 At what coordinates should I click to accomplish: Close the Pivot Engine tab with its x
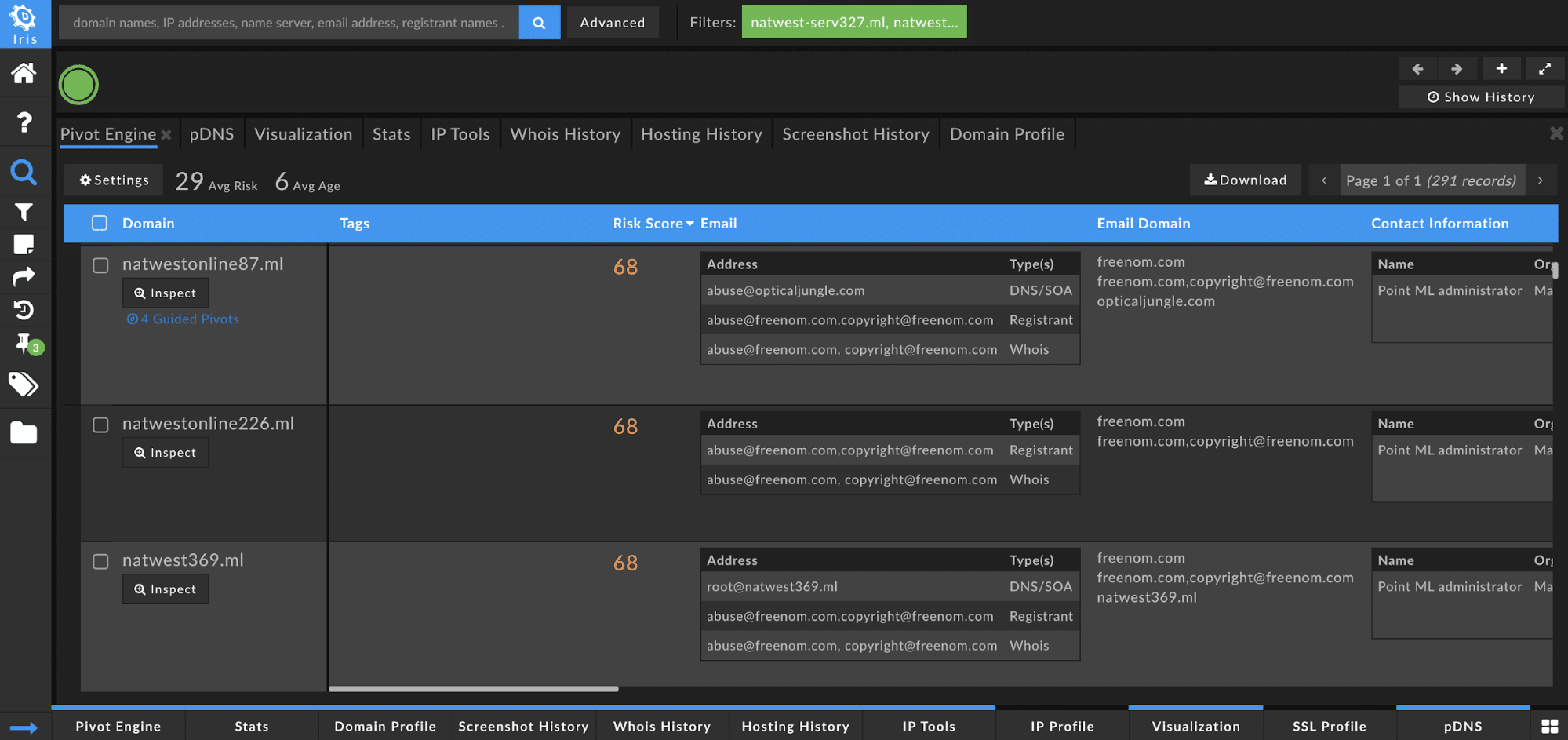(166, 135)
